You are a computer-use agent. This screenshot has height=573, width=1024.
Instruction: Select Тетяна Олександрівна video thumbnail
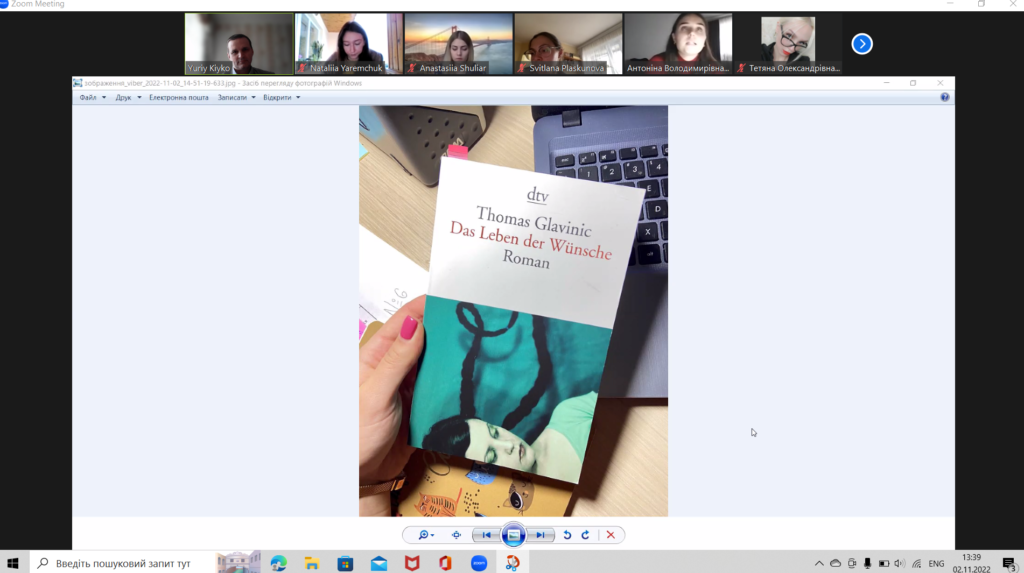click(788, 44)
